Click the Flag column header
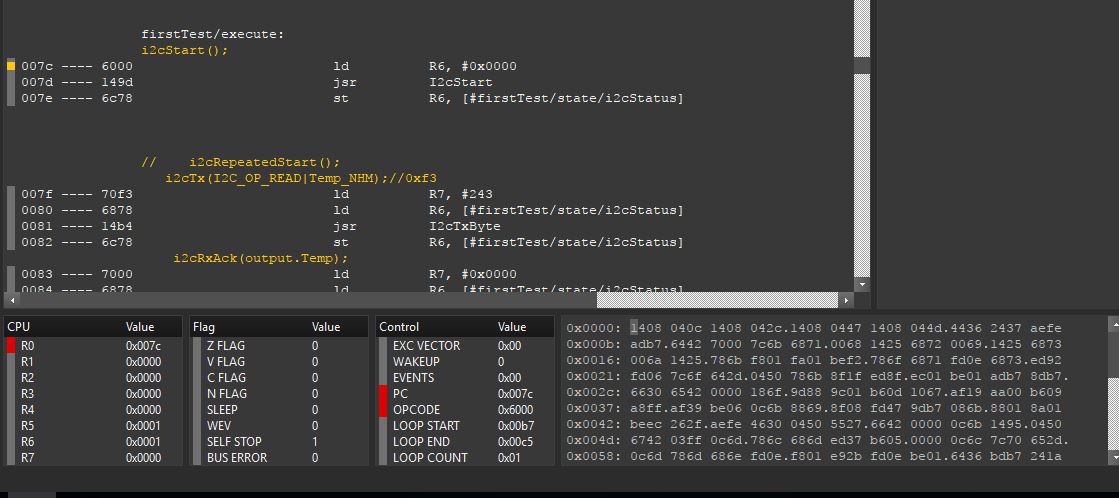Viewport: 1119px width, 498px height. (x=203, y=327)
